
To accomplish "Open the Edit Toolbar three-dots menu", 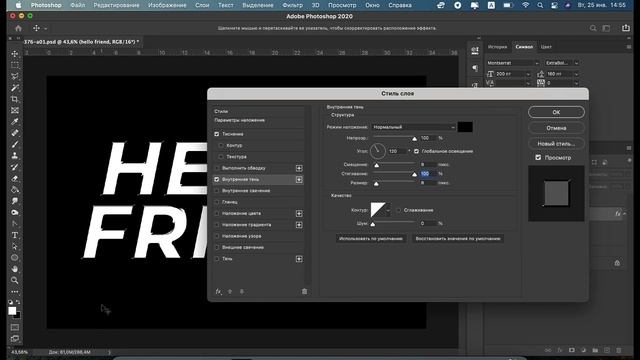I will tap(15, 292).
